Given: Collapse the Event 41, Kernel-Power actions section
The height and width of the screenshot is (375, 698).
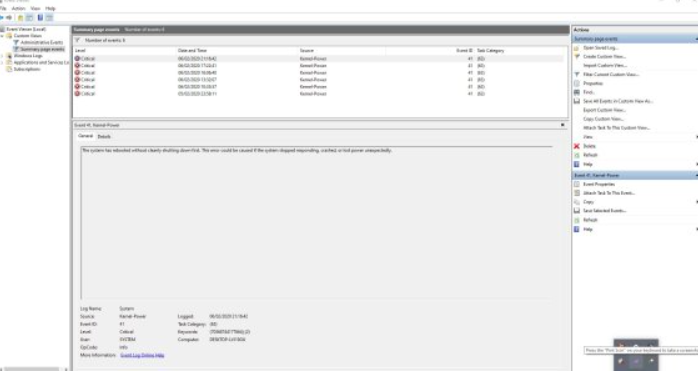Looking at the screenshot, I should click(x=696, y=175).
